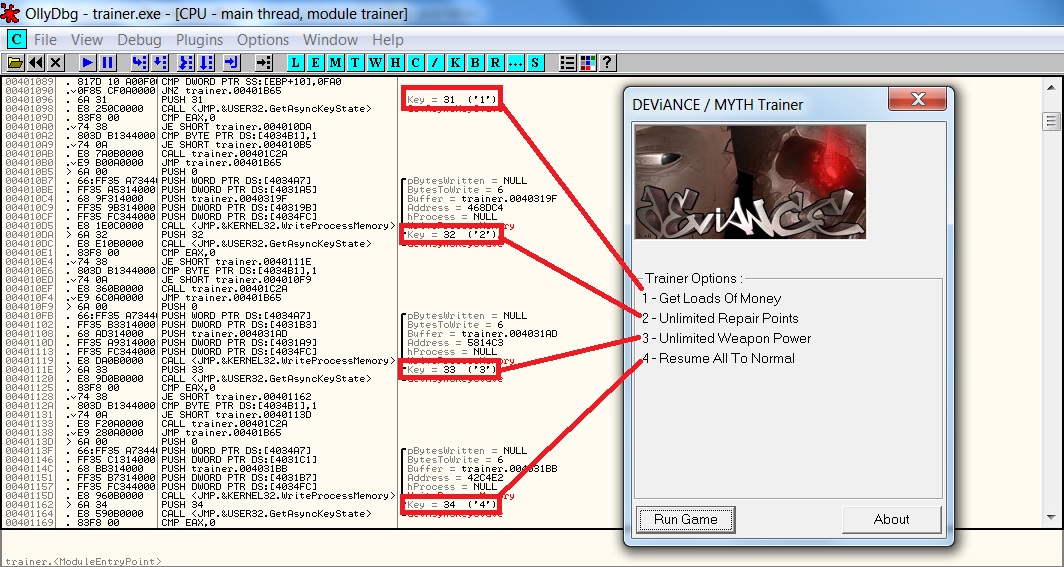1064x567 pixels.
Task: Select the 'JE SHORT trainer.0040111E' row
Action: click(x=201, y=262)
